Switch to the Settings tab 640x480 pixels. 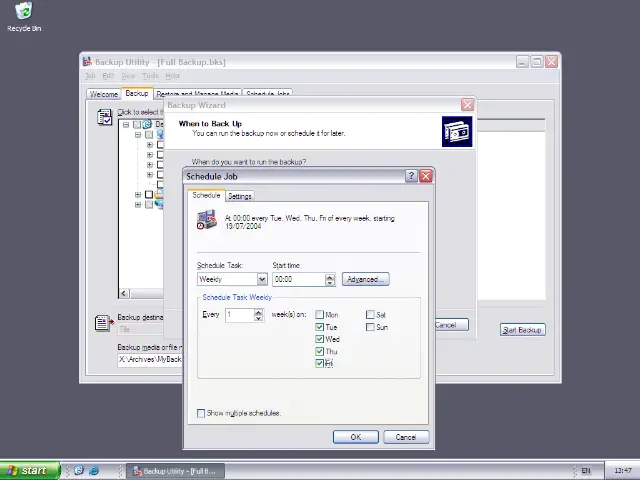point(240,196)
